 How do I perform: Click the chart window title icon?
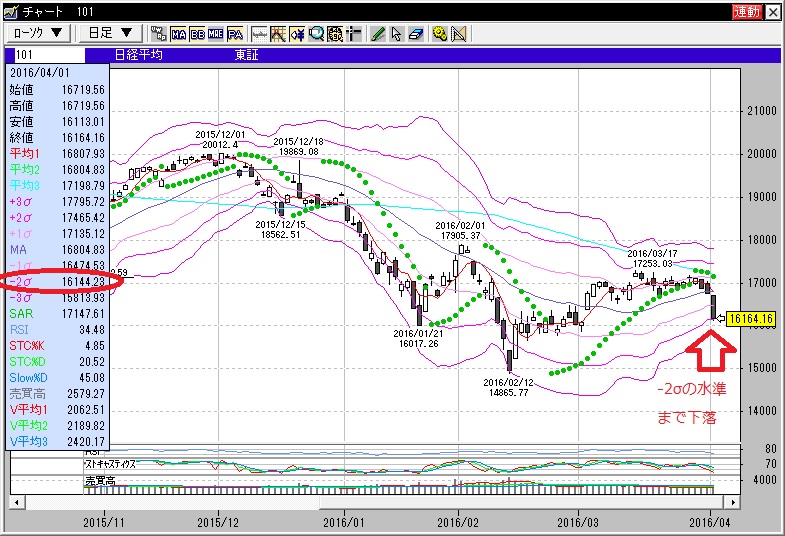pyautogui.click(x=11, y=11)
